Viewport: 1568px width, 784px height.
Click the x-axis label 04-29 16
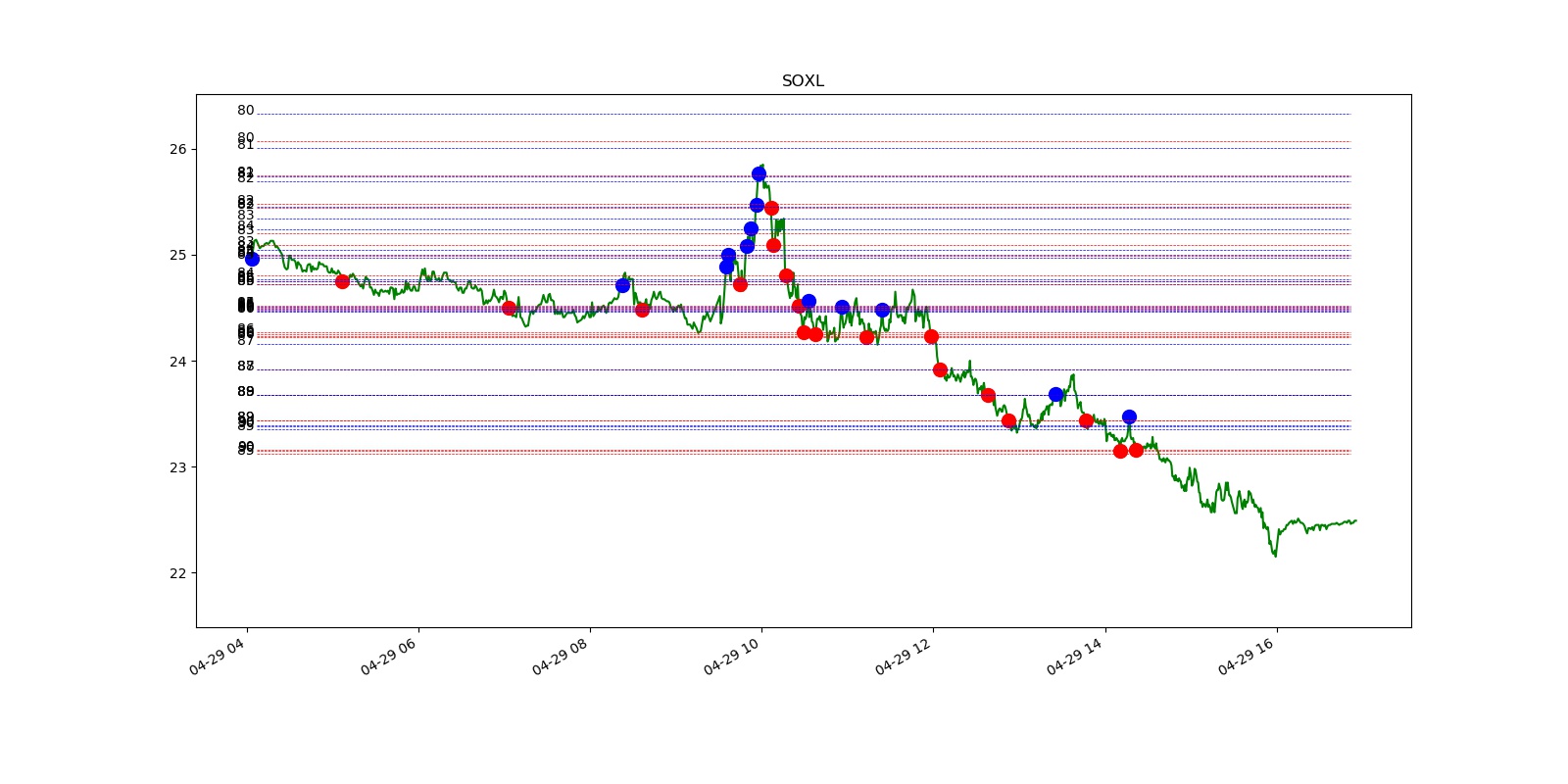(x=1246, y=656)
